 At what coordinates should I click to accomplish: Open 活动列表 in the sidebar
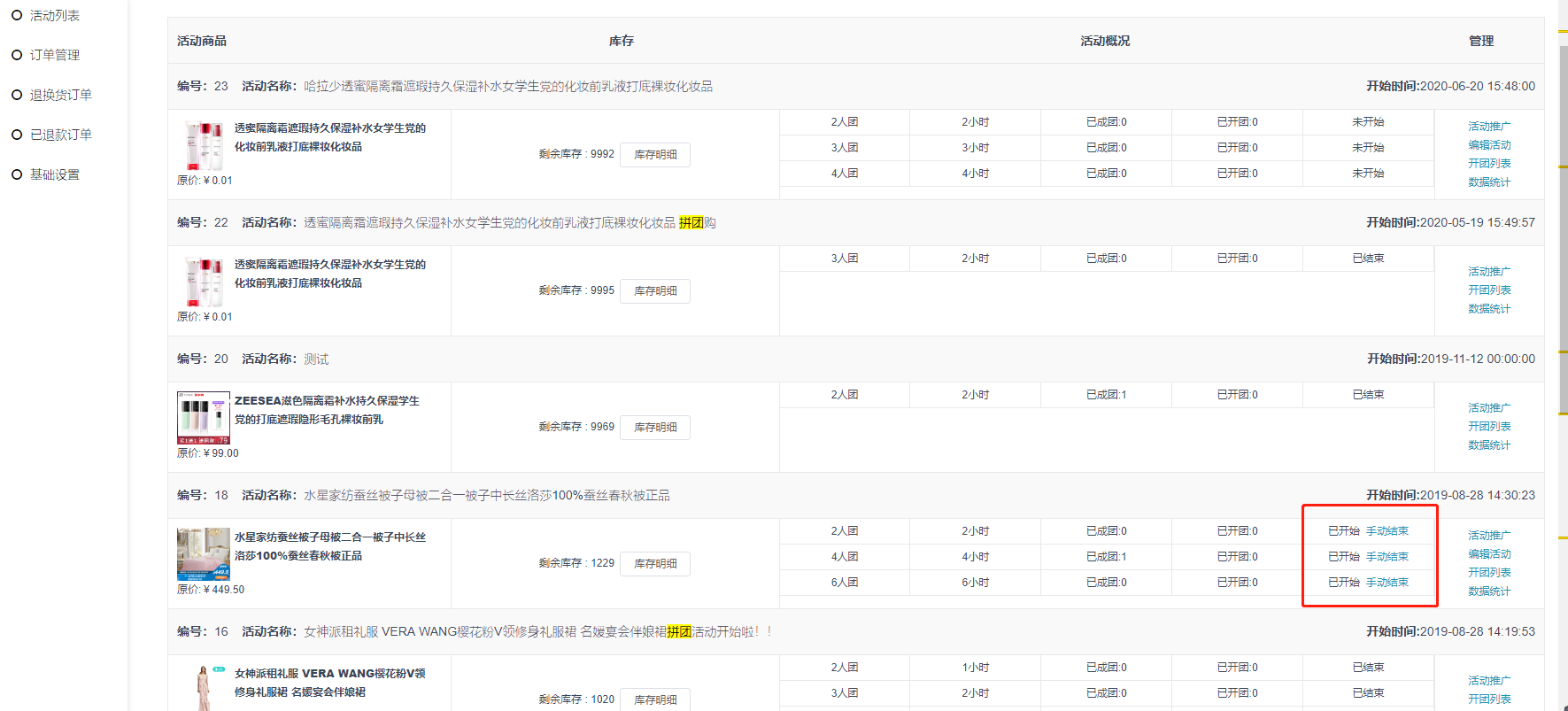(x=54, y=15)
